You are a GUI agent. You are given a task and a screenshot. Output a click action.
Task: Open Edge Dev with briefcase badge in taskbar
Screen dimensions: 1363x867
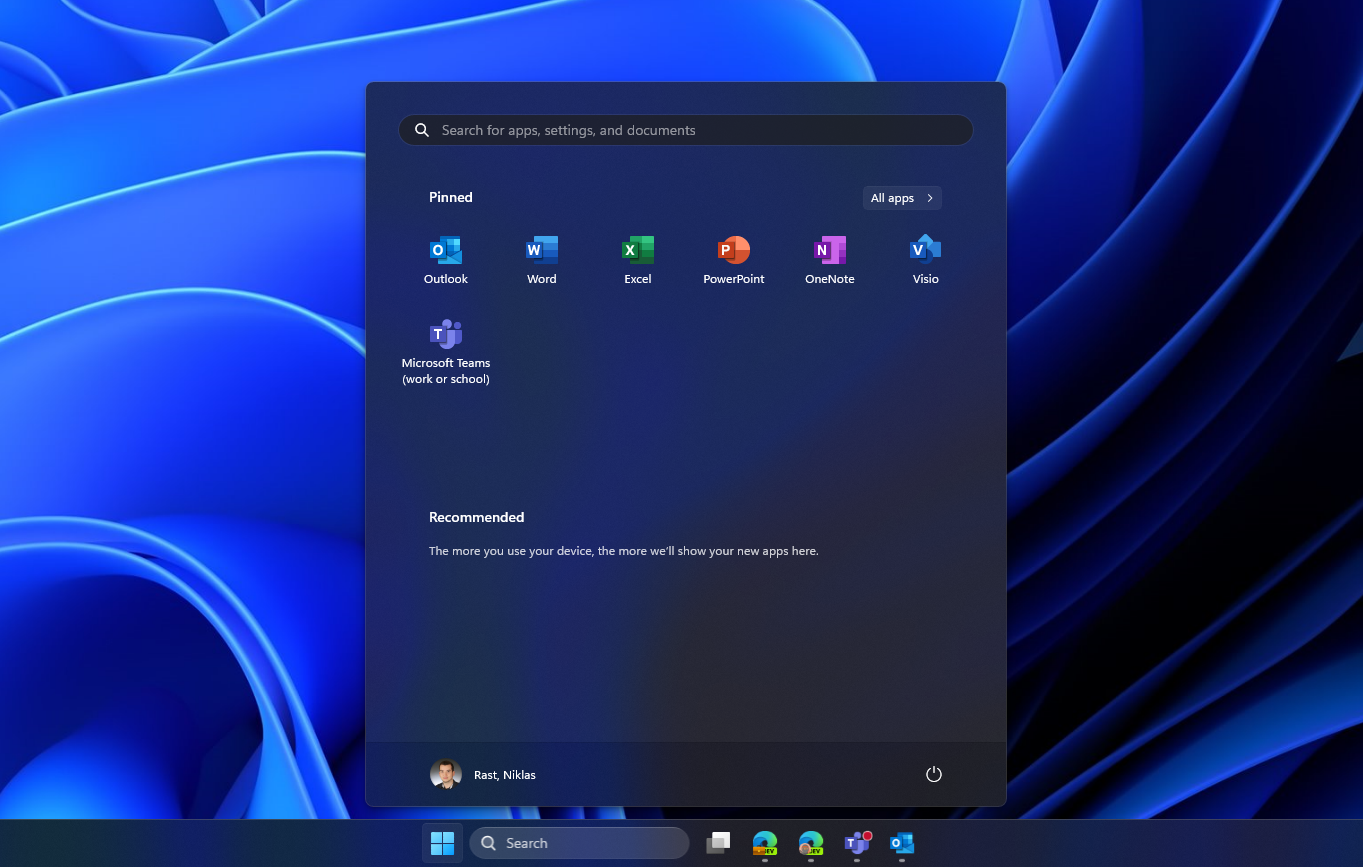[765, 843]
